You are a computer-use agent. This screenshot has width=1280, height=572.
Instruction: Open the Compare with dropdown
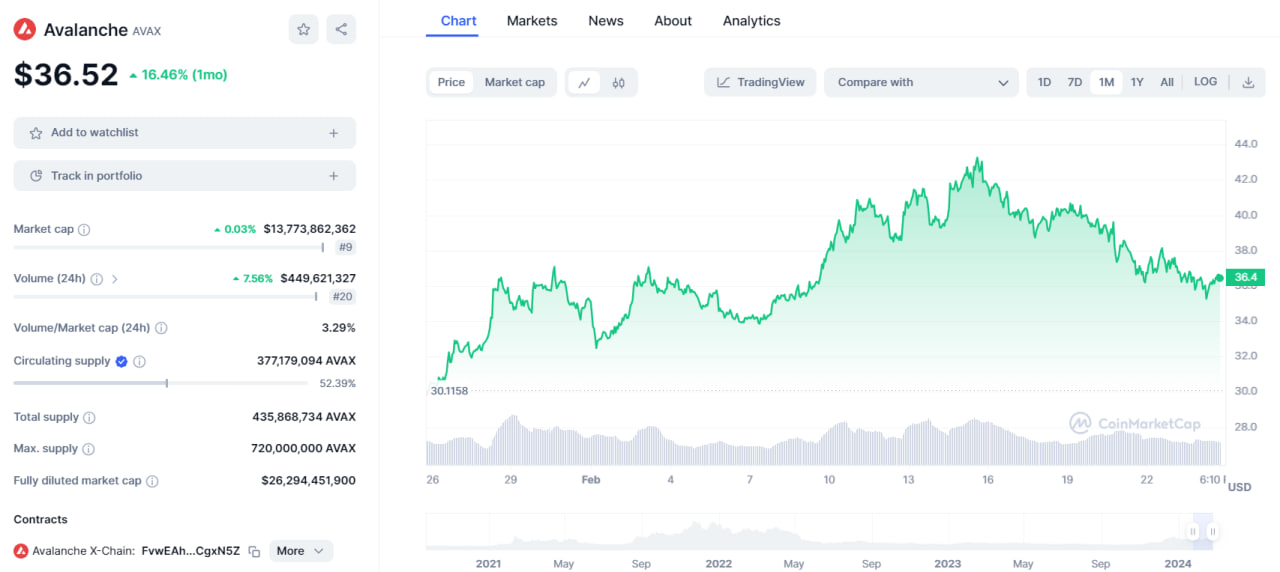tap(921, 83)
